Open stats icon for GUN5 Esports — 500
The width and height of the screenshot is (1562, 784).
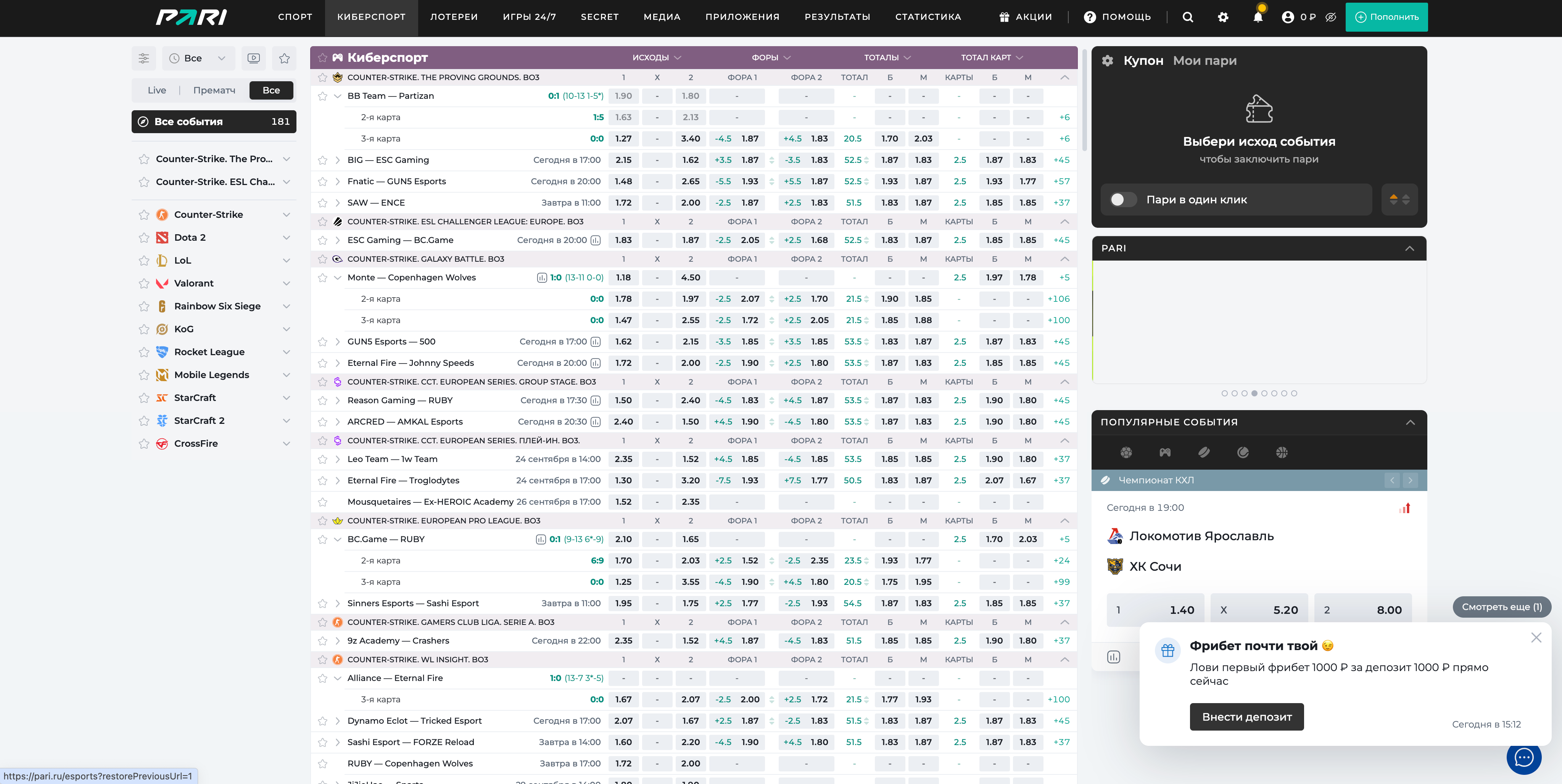(596, 342)
